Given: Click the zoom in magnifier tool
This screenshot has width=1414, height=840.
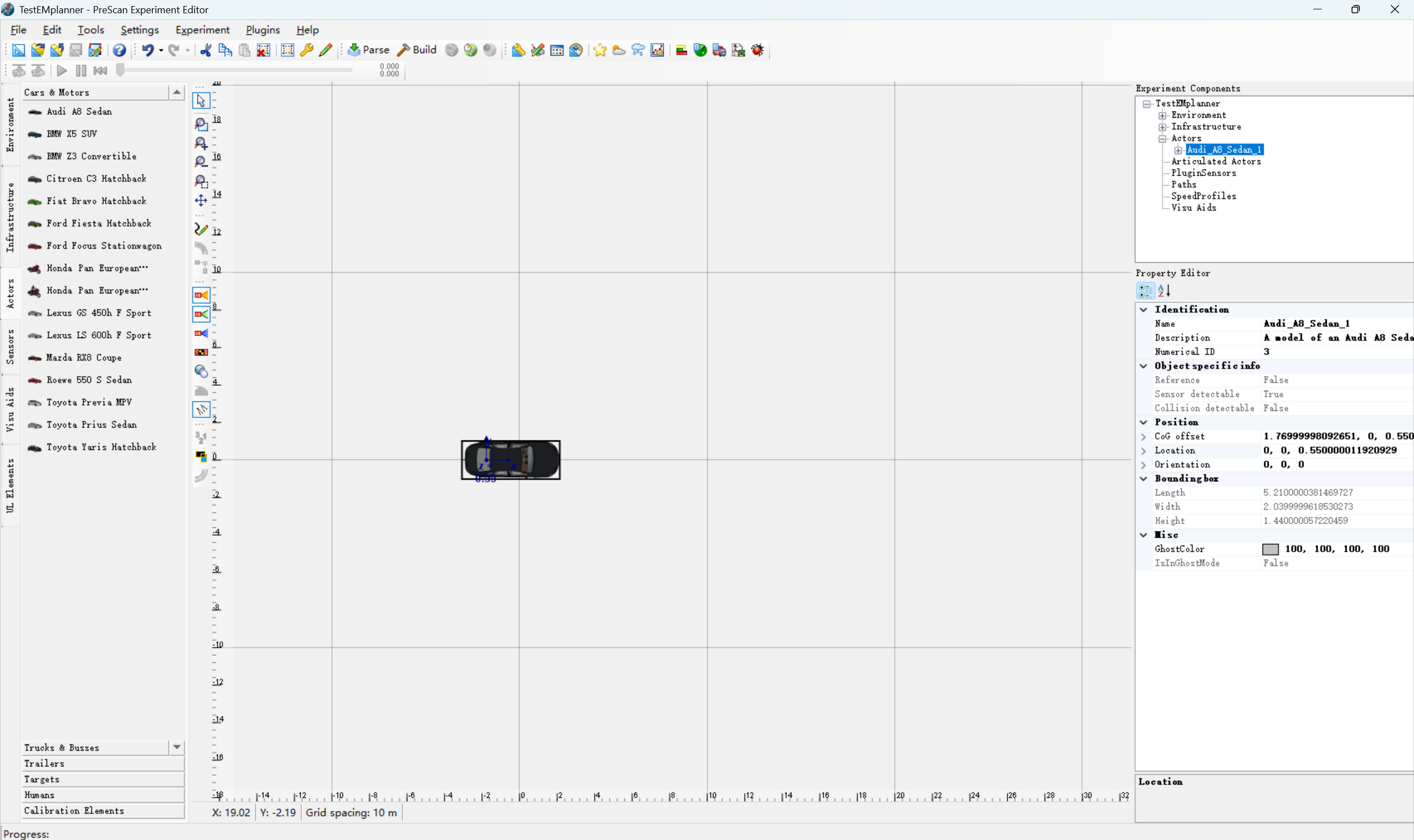Looking at the screenshot, I should coord(201,142).
